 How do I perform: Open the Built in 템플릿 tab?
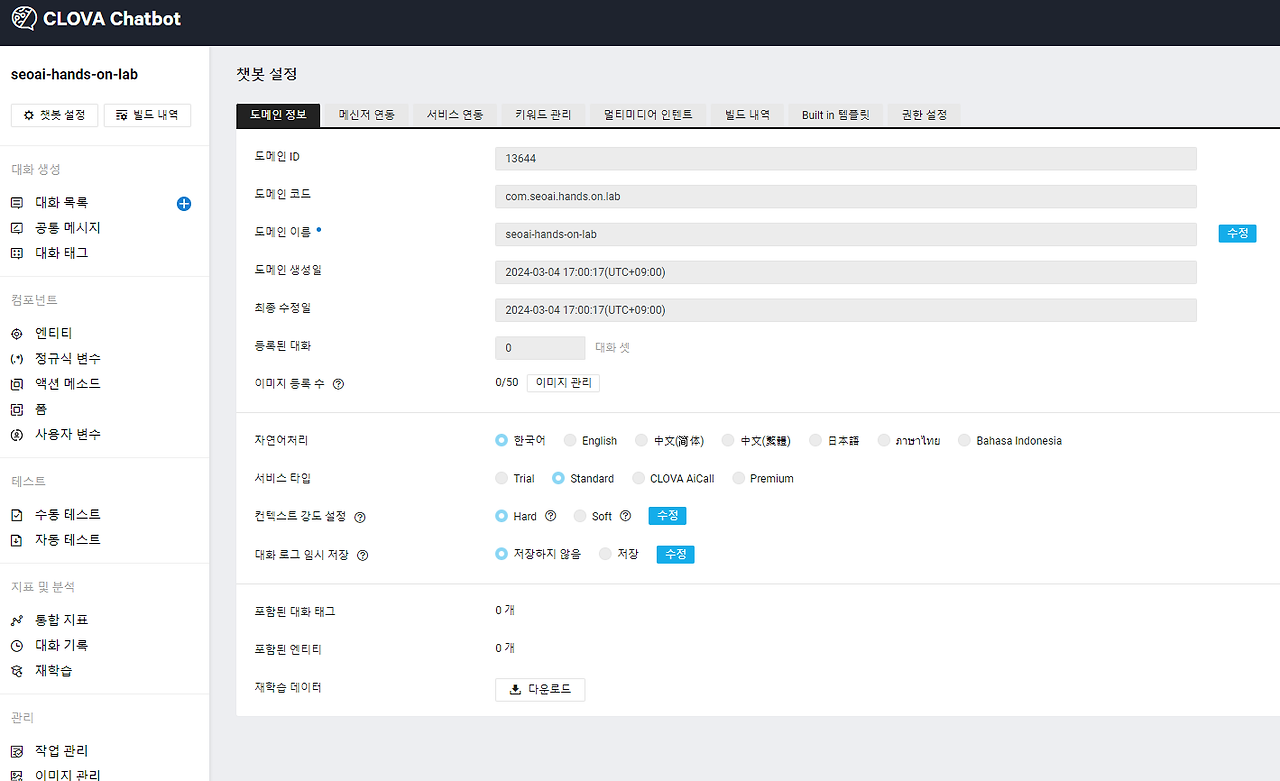pyautogui.click(x=835, y=115)
